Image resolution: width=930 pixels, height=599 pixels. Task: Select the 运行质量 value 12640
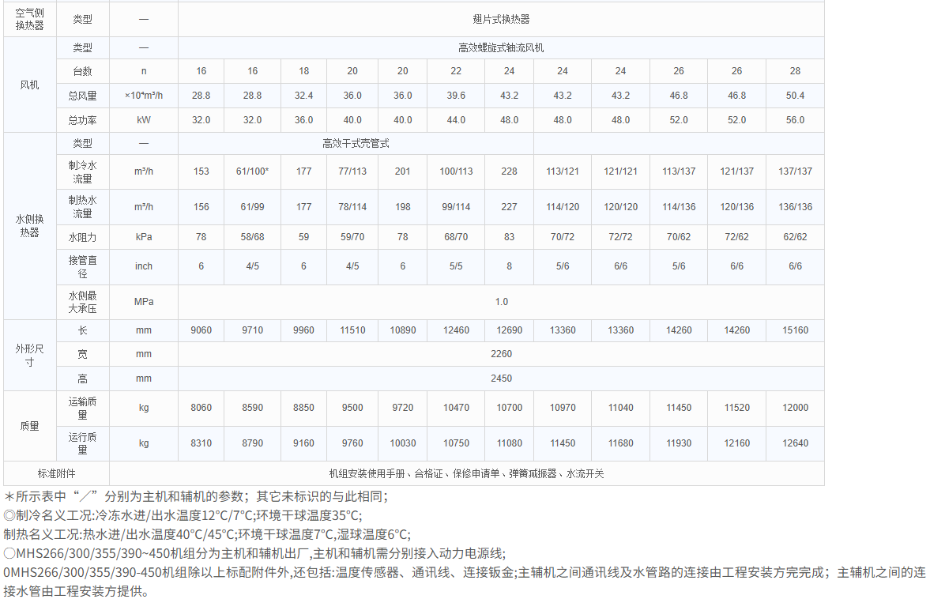pyautogui.click(x=794, y=443)
